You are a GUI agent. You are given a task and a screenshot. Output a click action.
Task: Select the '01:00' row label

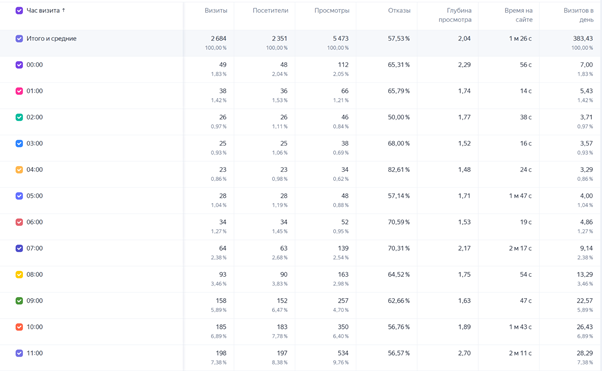(x=35, y=91)
